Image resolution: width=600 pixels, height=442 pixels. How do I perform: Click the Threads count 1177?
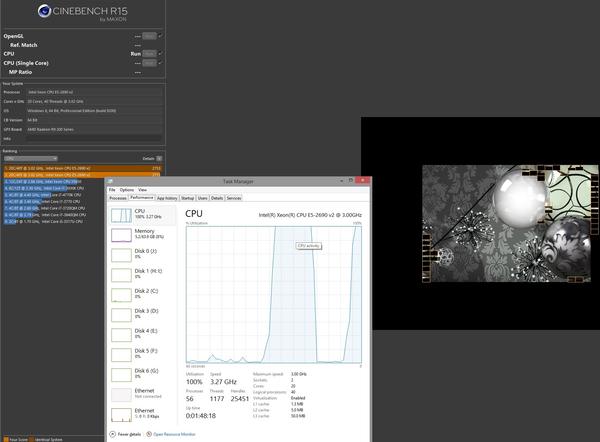(x=217, y=399)
